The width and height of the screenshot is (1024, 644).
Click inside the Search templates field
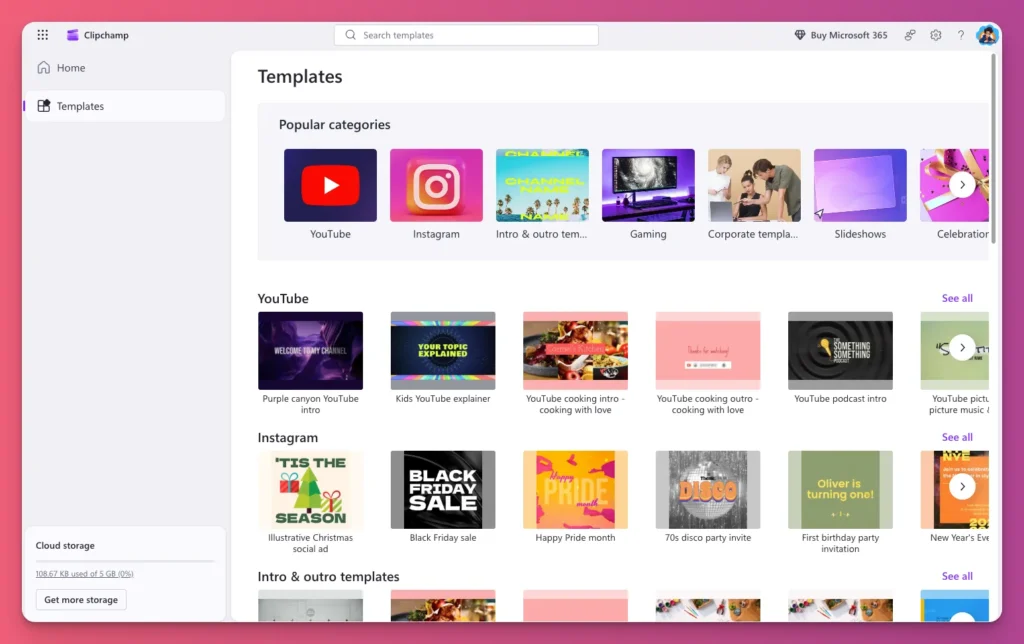[x=466, y=34]
